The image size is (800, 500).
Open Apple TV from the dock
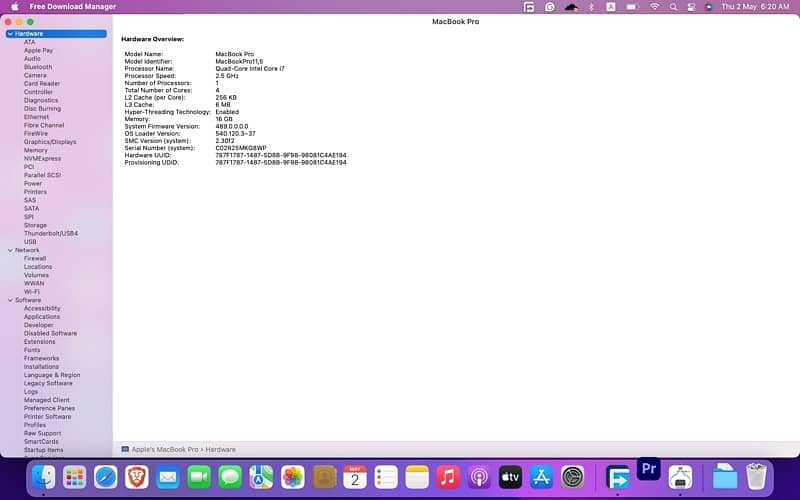point(509,477)
